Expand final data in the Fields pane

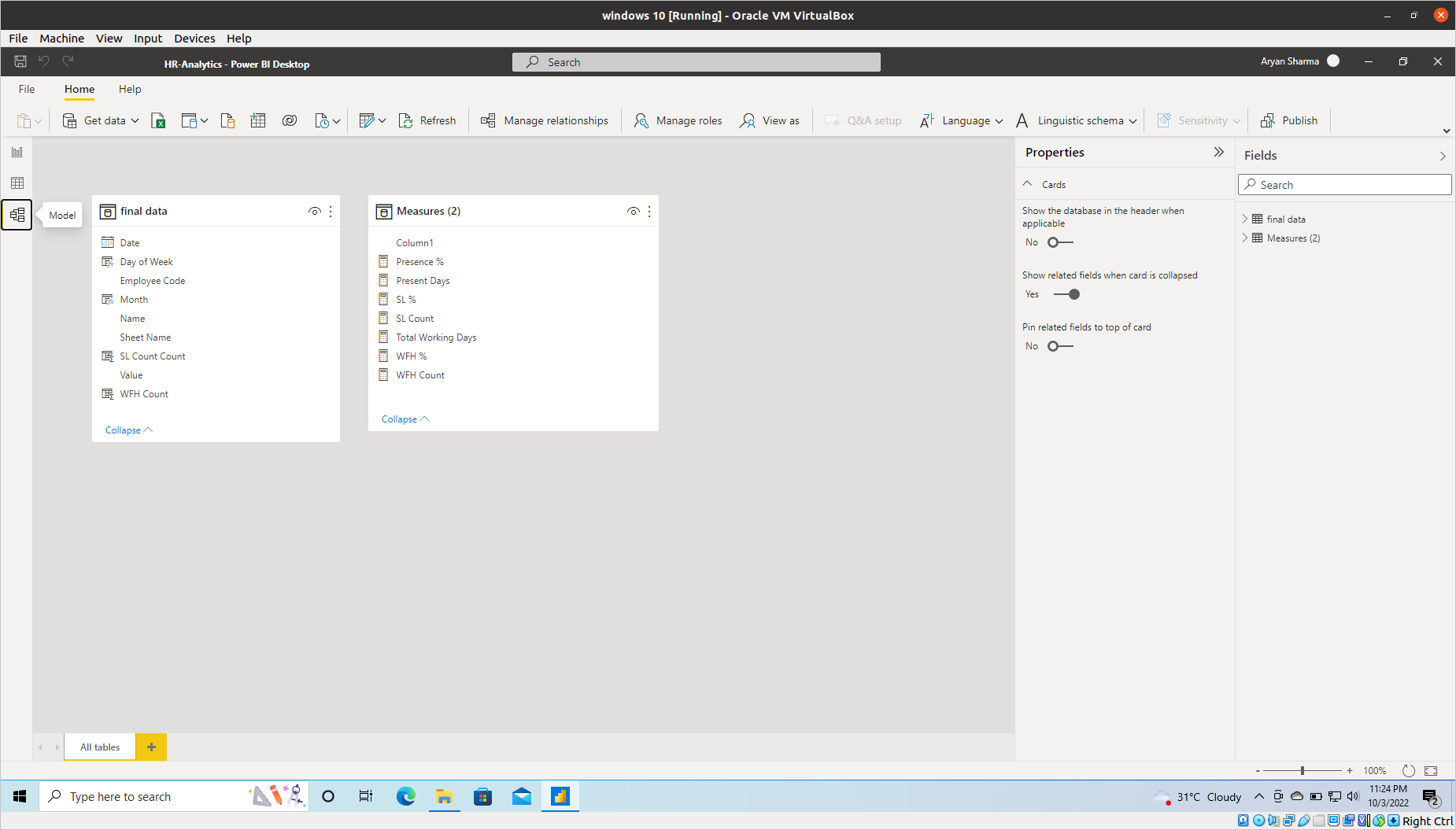[1245, 219]
